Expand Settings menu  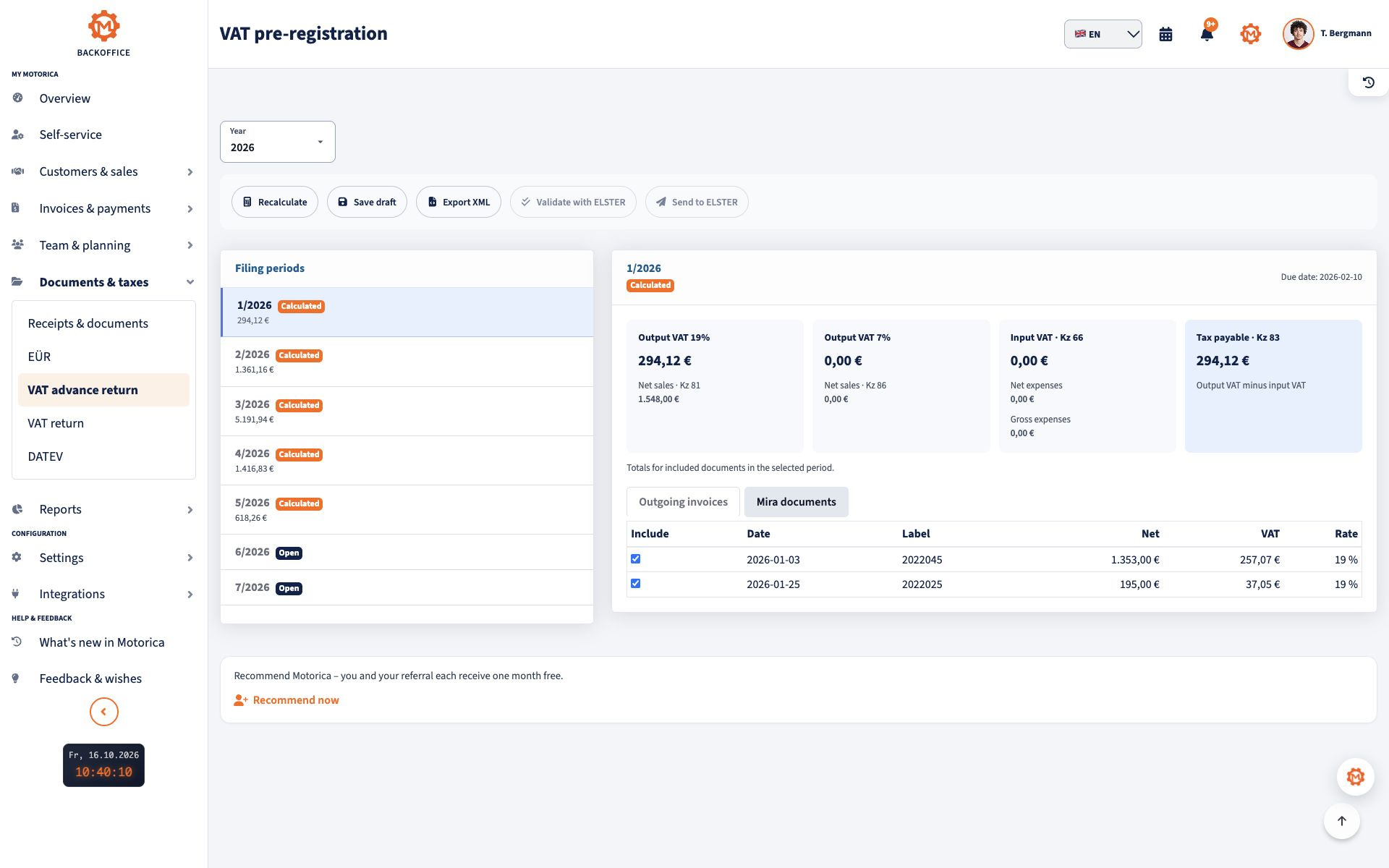(x=103, y=558)
